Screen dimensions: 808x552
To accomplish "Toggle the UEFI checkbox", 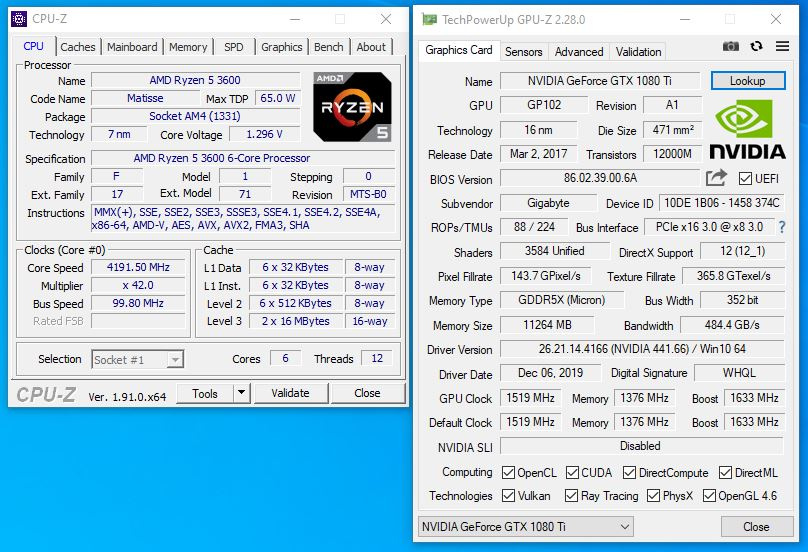I will (x=745, y=179).
